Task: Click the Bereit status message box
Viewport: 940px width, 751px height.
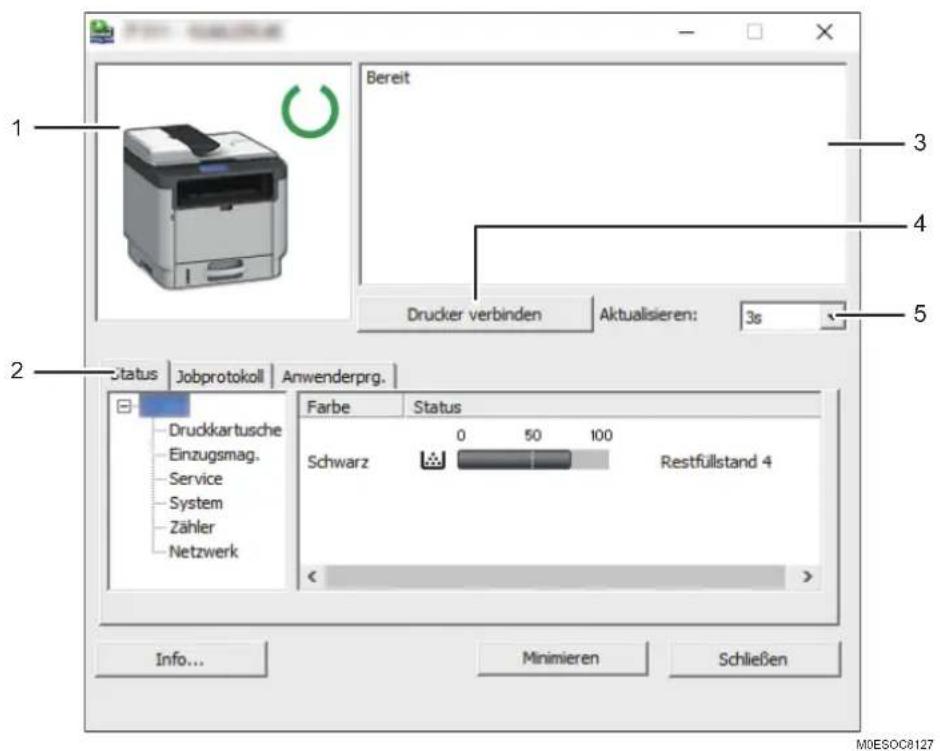Action: [603, 174]
